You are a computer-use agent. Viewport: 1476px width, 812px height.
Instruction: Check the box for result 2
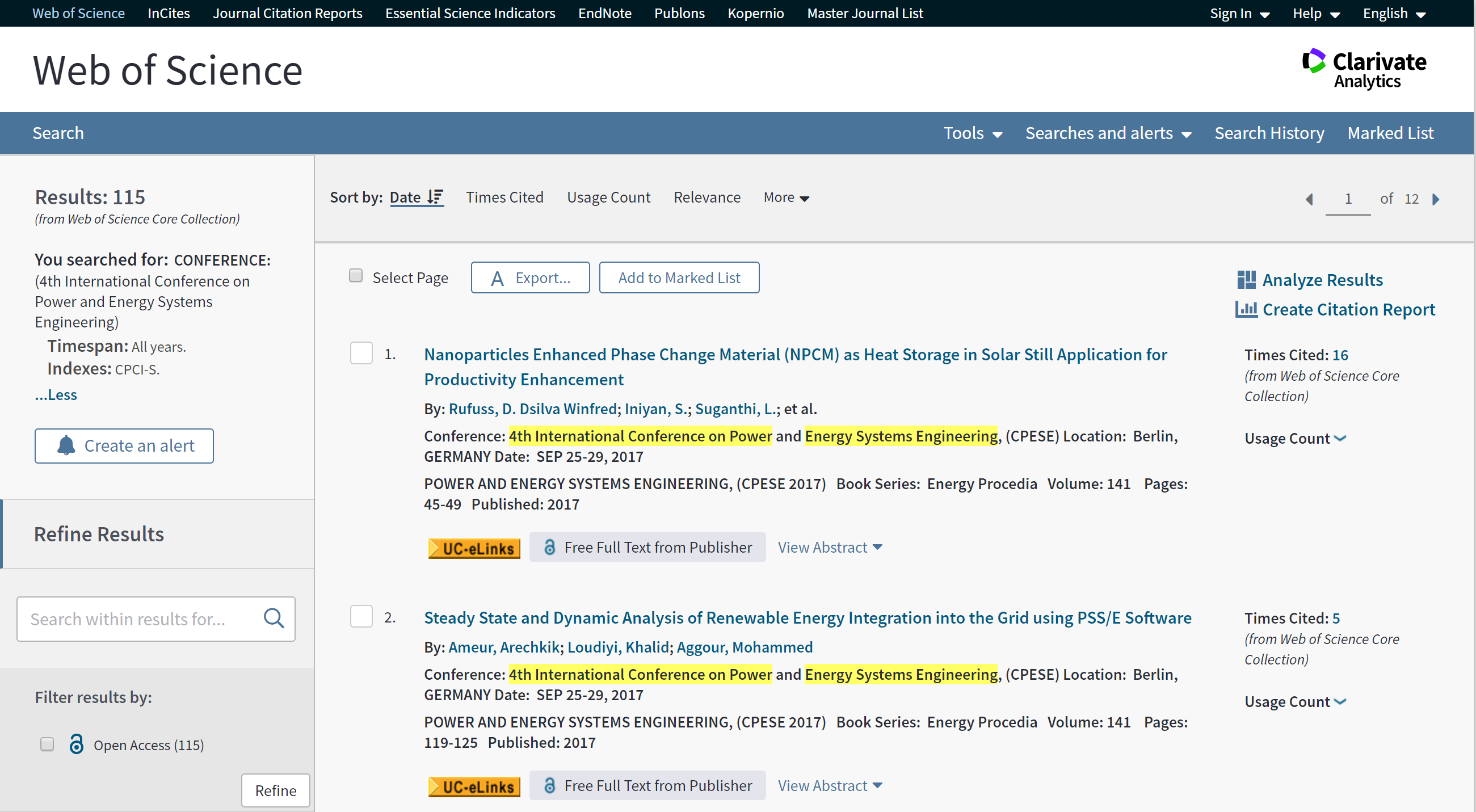pyautogui.click(x=361, y=617)
